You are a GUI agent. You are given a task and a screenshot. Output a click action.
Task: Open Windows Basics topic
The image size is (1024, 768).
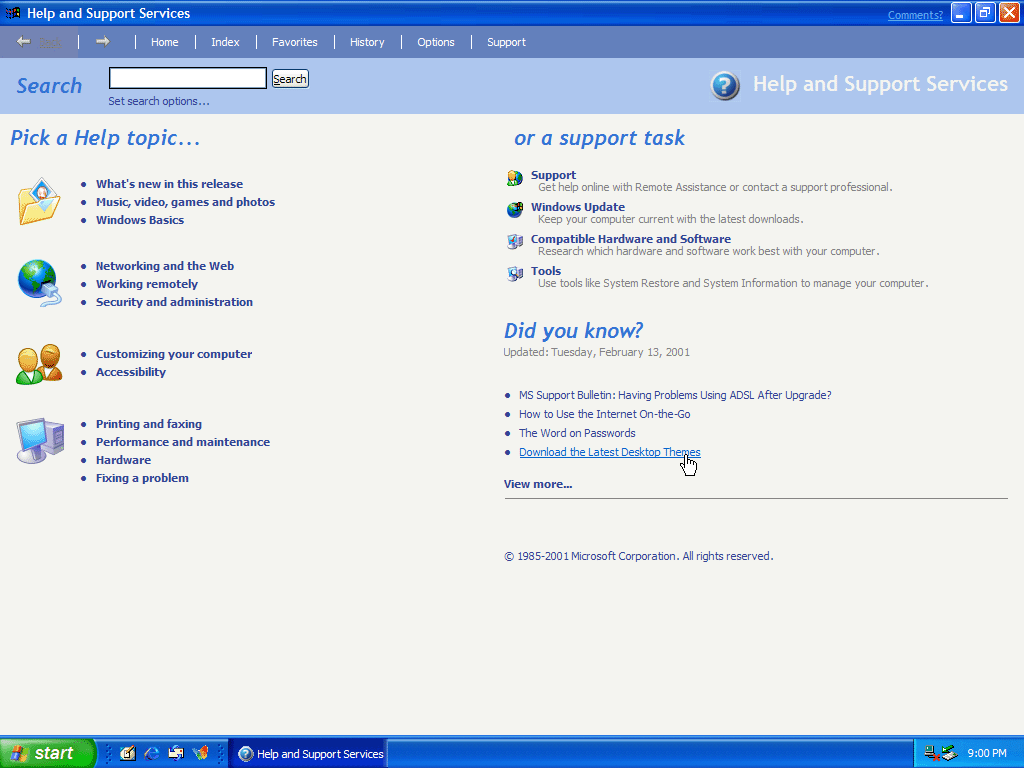point(140,220)
